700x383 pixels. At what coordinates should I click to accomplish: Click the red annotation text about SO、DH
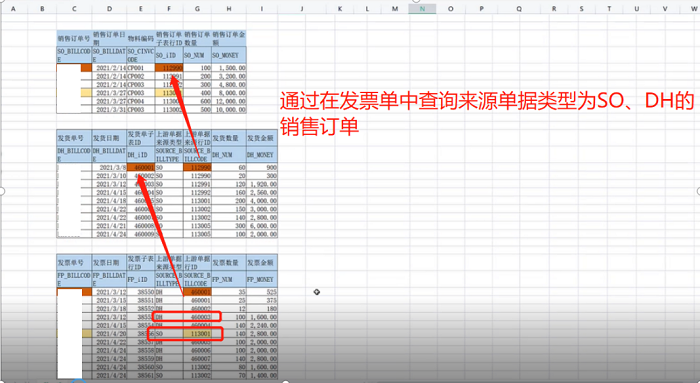487,113
